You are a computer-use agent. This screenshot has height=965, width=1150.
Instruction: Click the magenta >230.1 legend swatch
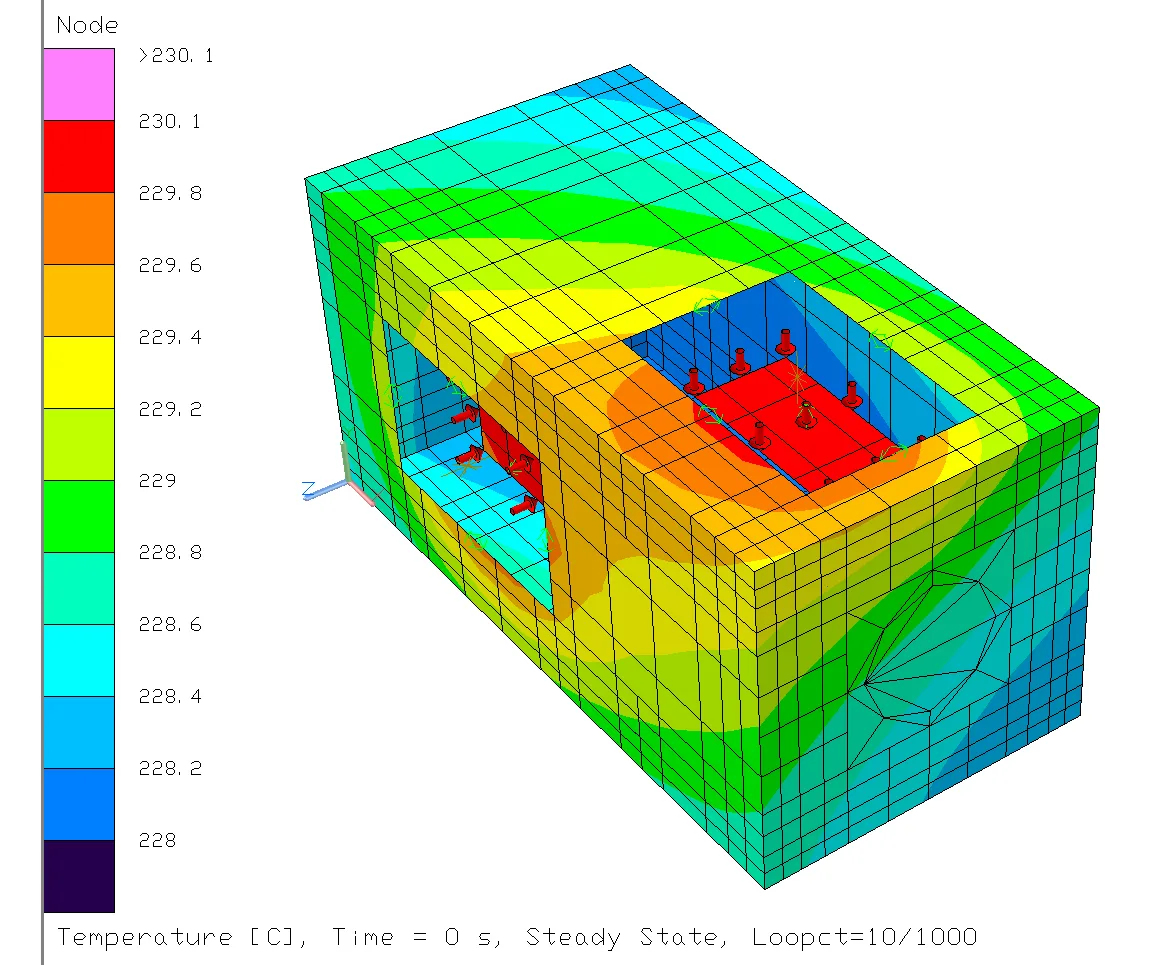(x=79, y=84)
